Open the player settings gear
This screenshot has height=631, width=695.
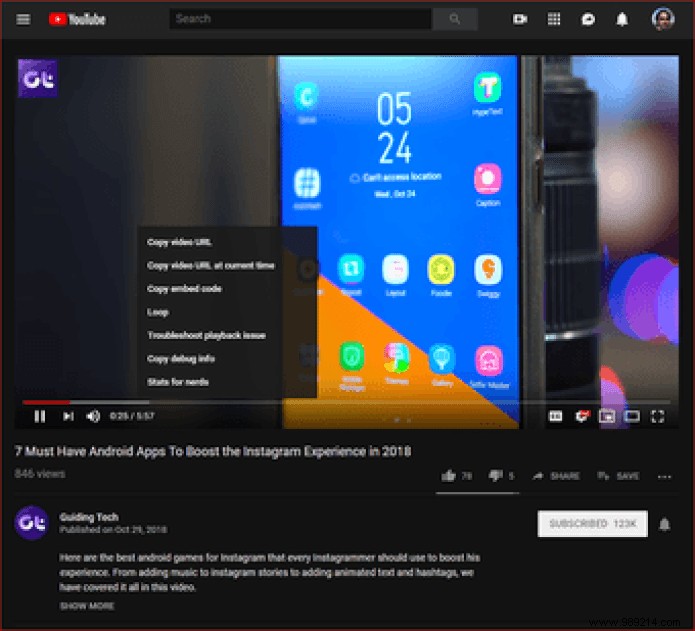(582, 416)
